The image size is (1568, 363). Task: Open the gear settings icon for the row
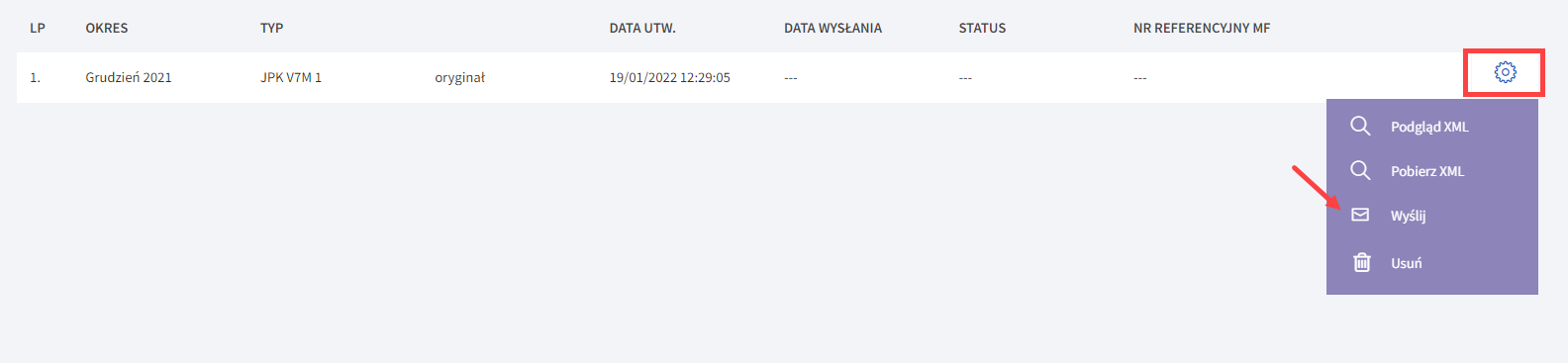[1505, 72]
